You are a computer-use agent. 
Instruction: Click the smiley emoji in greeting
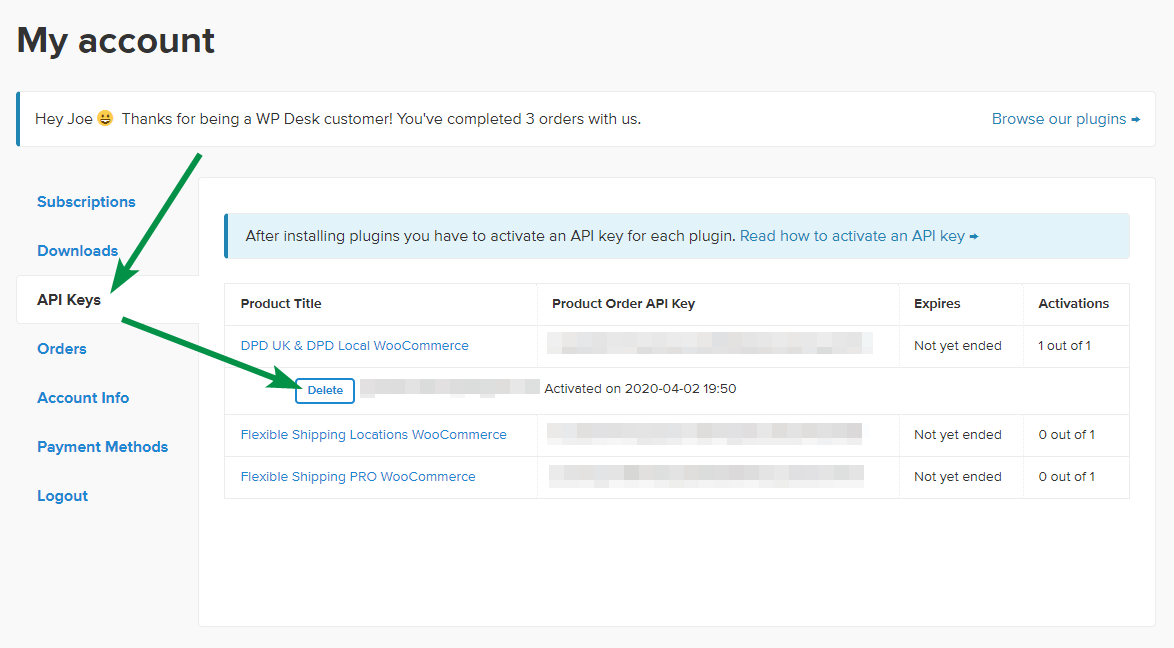[x=105, y=119]
